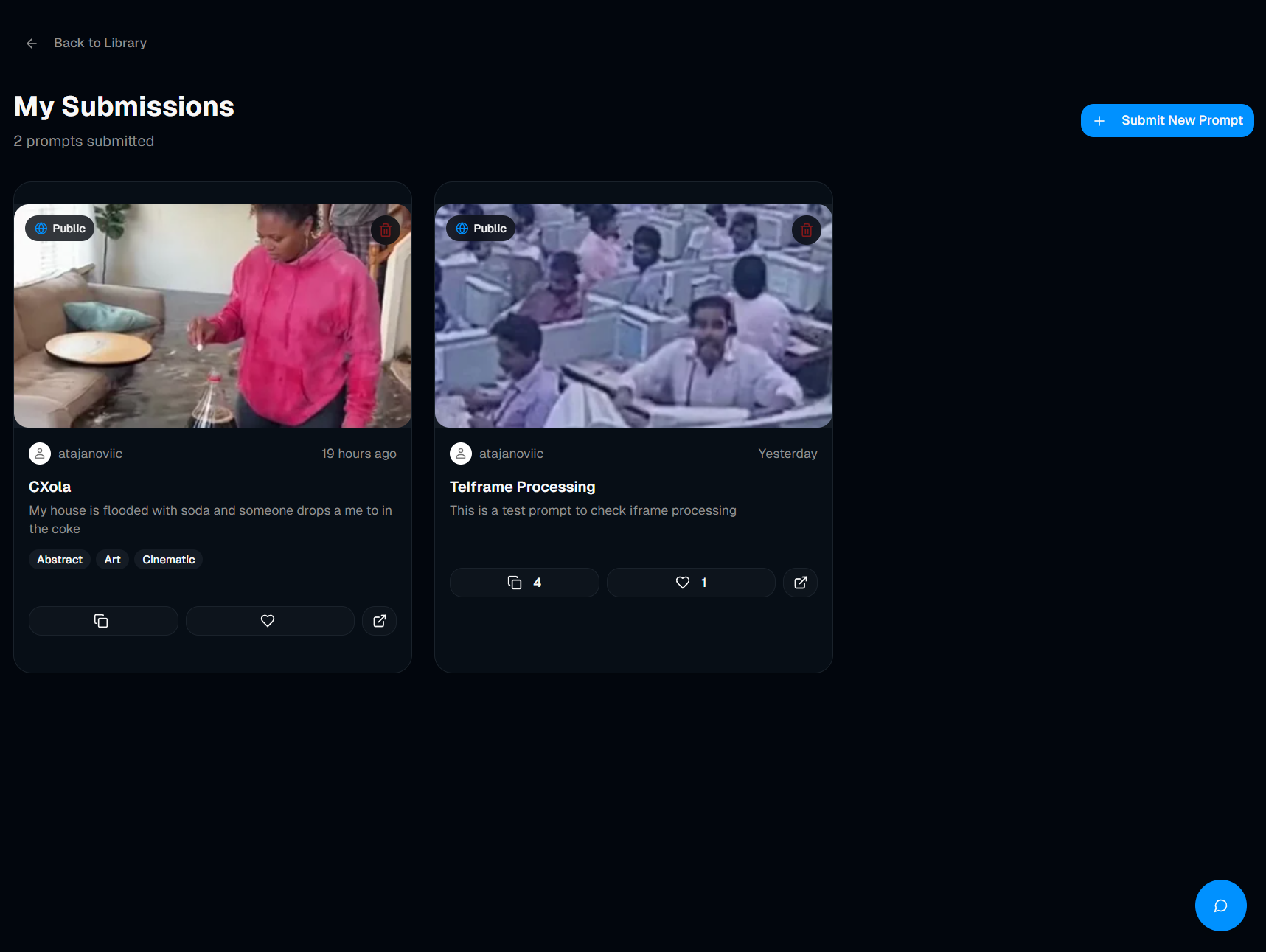Click the CXola card title
The width and height of the screenshot is (1266, 952).
(50, 487)
